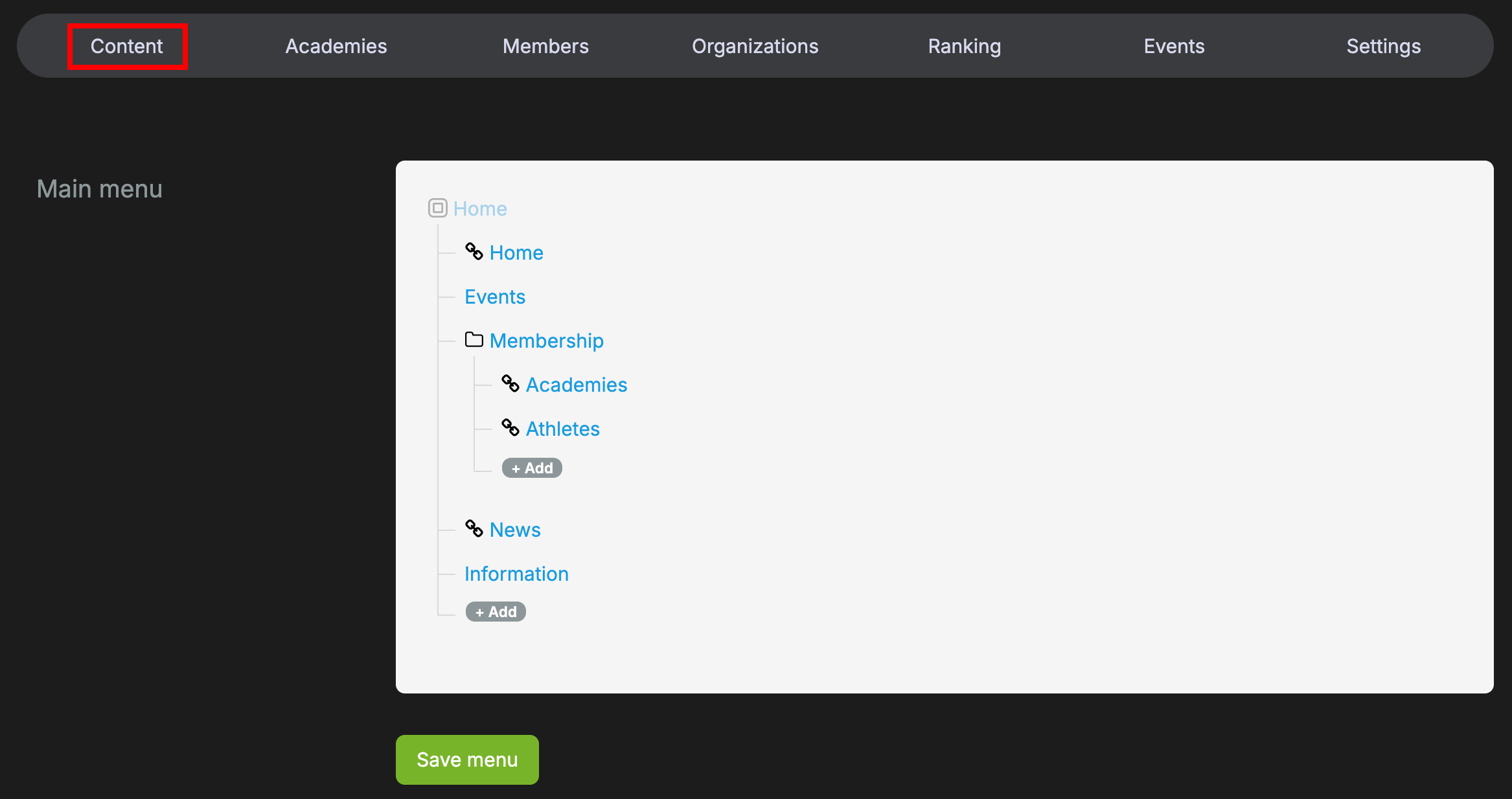Open the Home menu link entry
Image resolution: width=1512 pixels, height=799 pixels.
[516, 253]
